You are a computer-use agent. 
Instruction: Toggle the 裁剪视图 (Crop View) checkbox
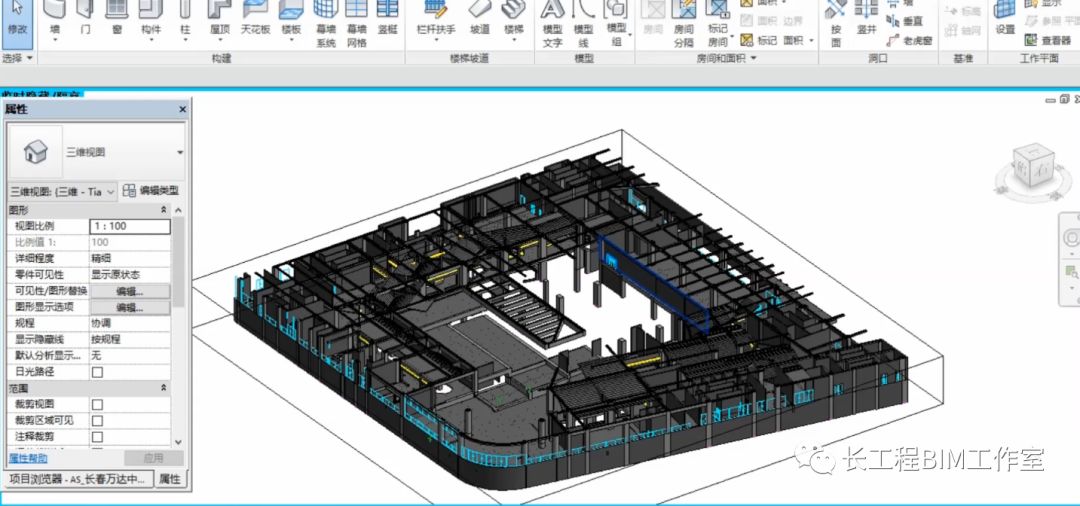point(97,405)
